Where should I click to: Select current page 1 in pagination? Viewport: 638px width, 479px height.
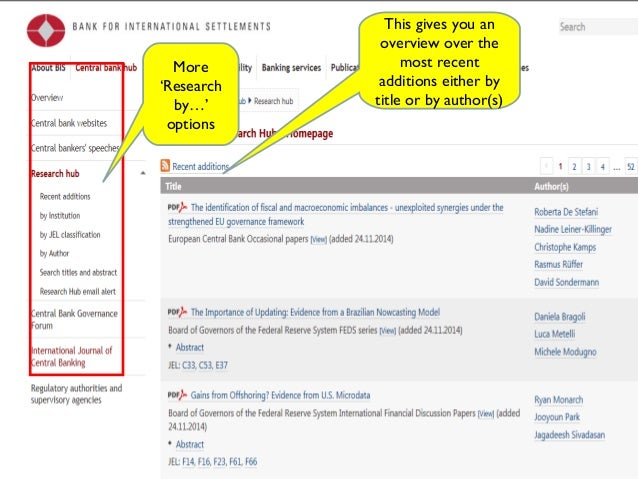tap(560, 166)
